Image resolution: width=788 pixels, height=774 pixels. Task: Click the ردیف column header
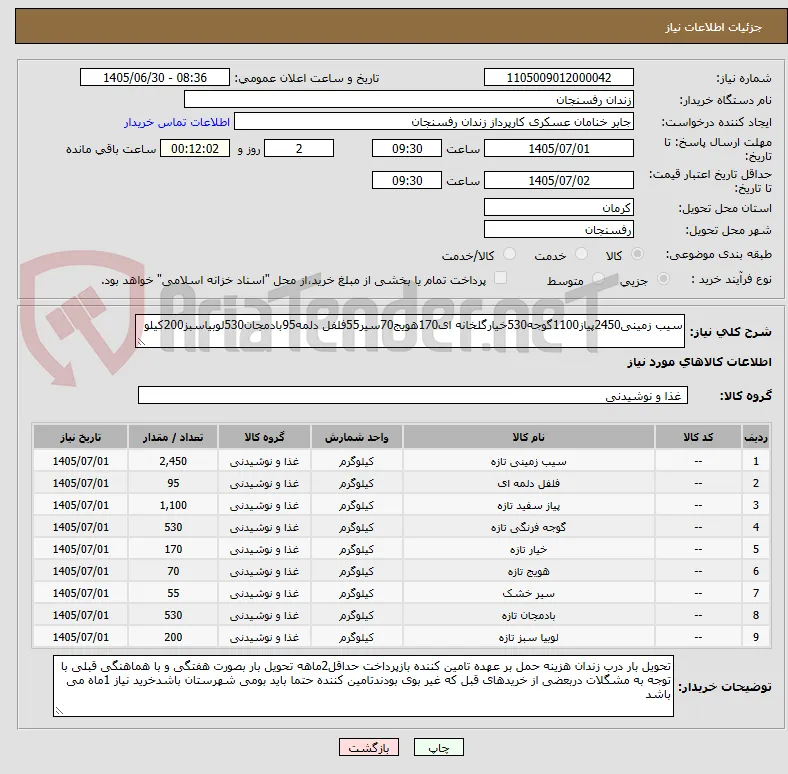[755, 437]
